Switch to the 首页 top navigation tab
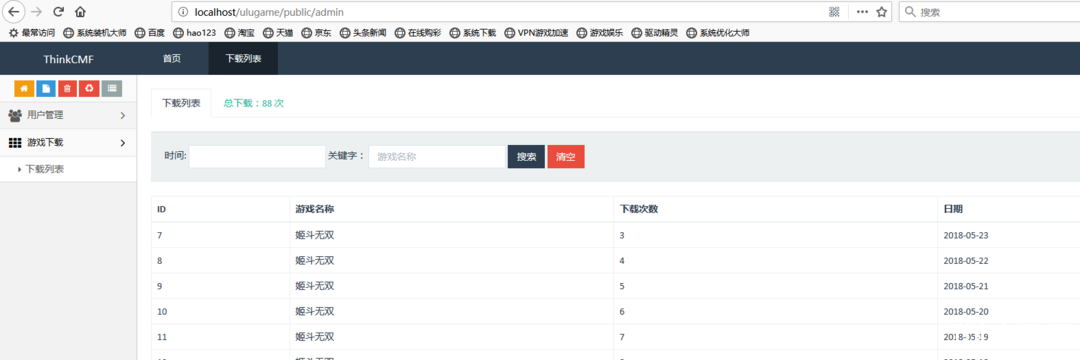This screenshot has height=360, width=1080. [172, 59]
